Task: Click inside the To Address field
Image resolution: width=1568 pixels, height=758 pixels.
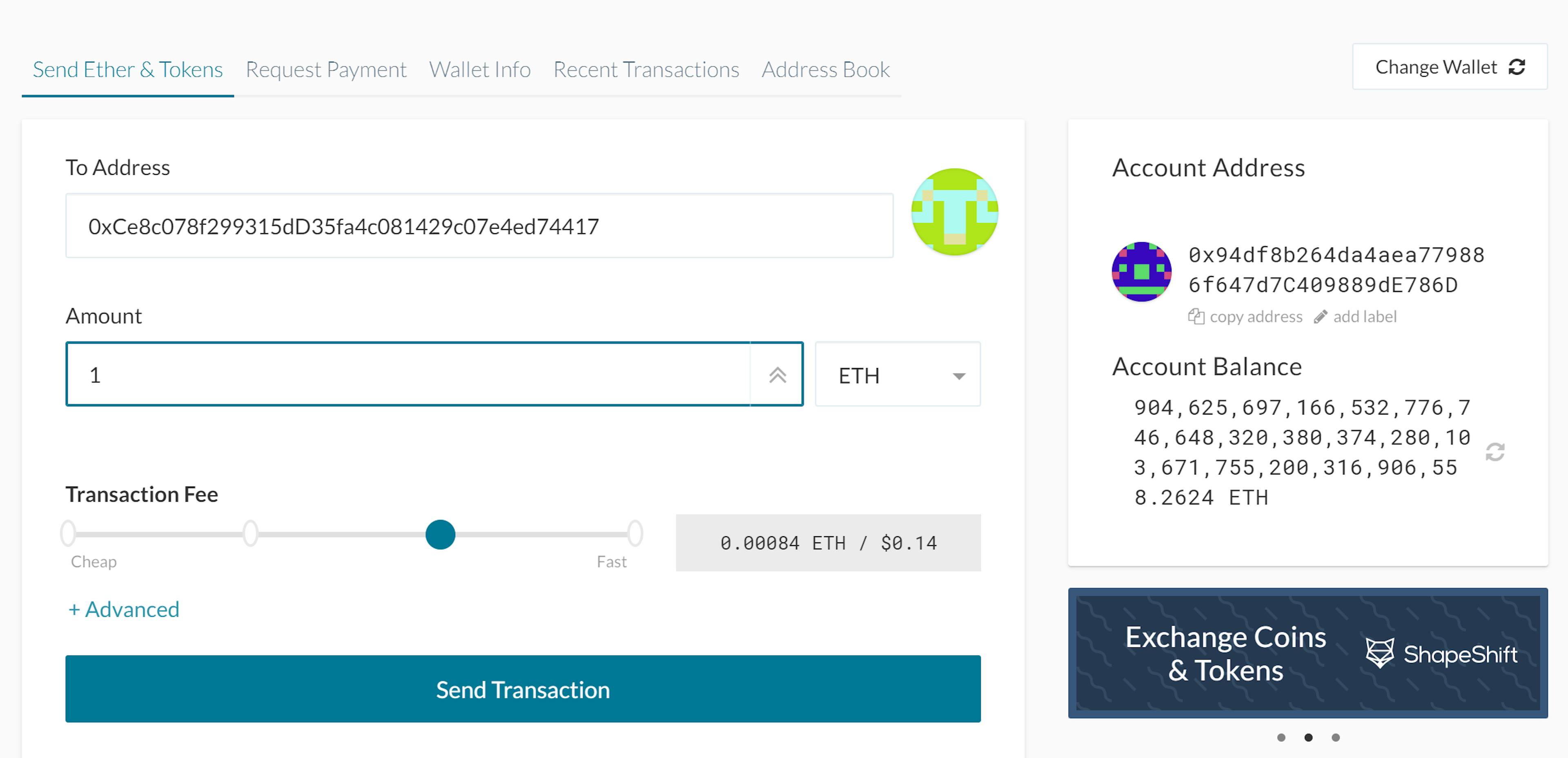Action: [x=479, y=226]
